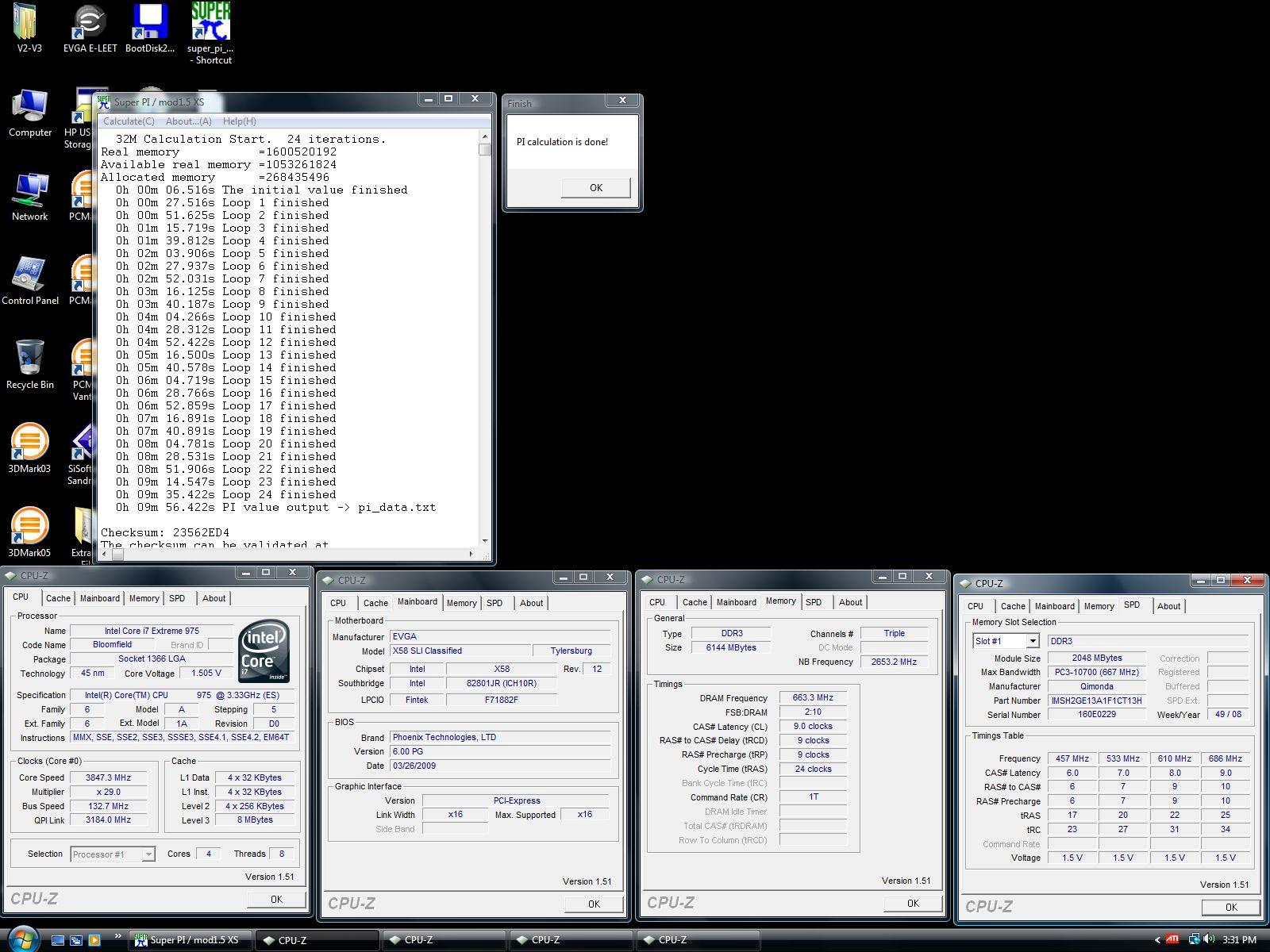Click the BIOS Date 03/26/2009 field
1270x952 pixels.
point(500,766)
